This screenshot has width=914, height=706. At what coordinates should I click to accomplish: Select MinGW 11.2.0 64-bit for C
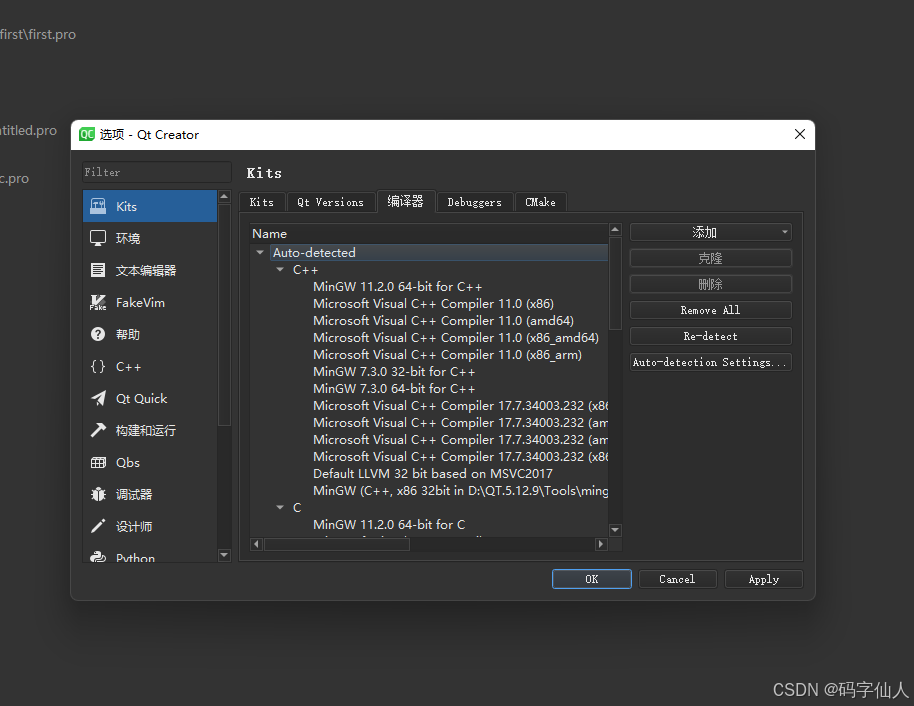(389, 524)
